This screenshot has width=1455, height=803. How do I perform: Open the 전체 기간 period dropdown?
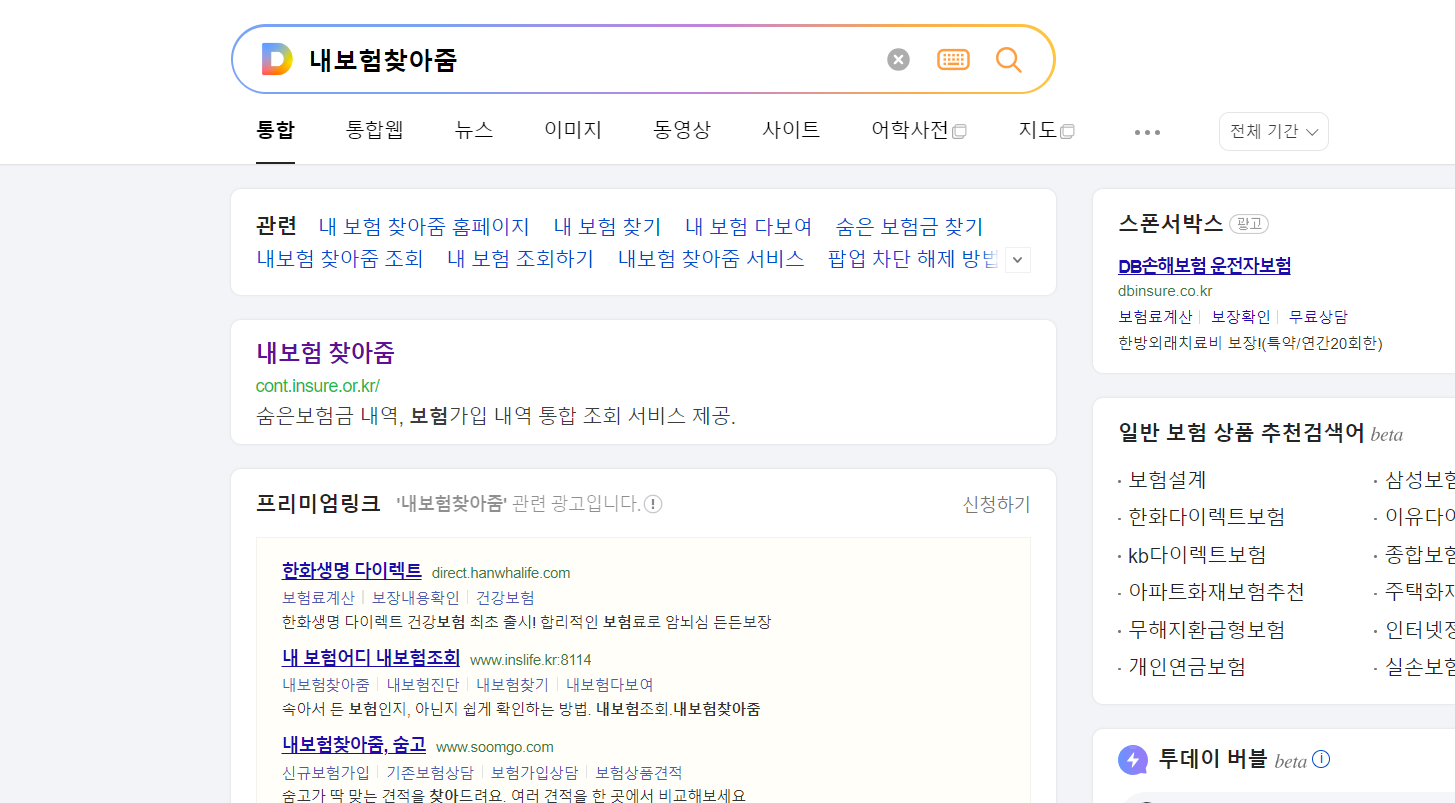click(1273, 132)
